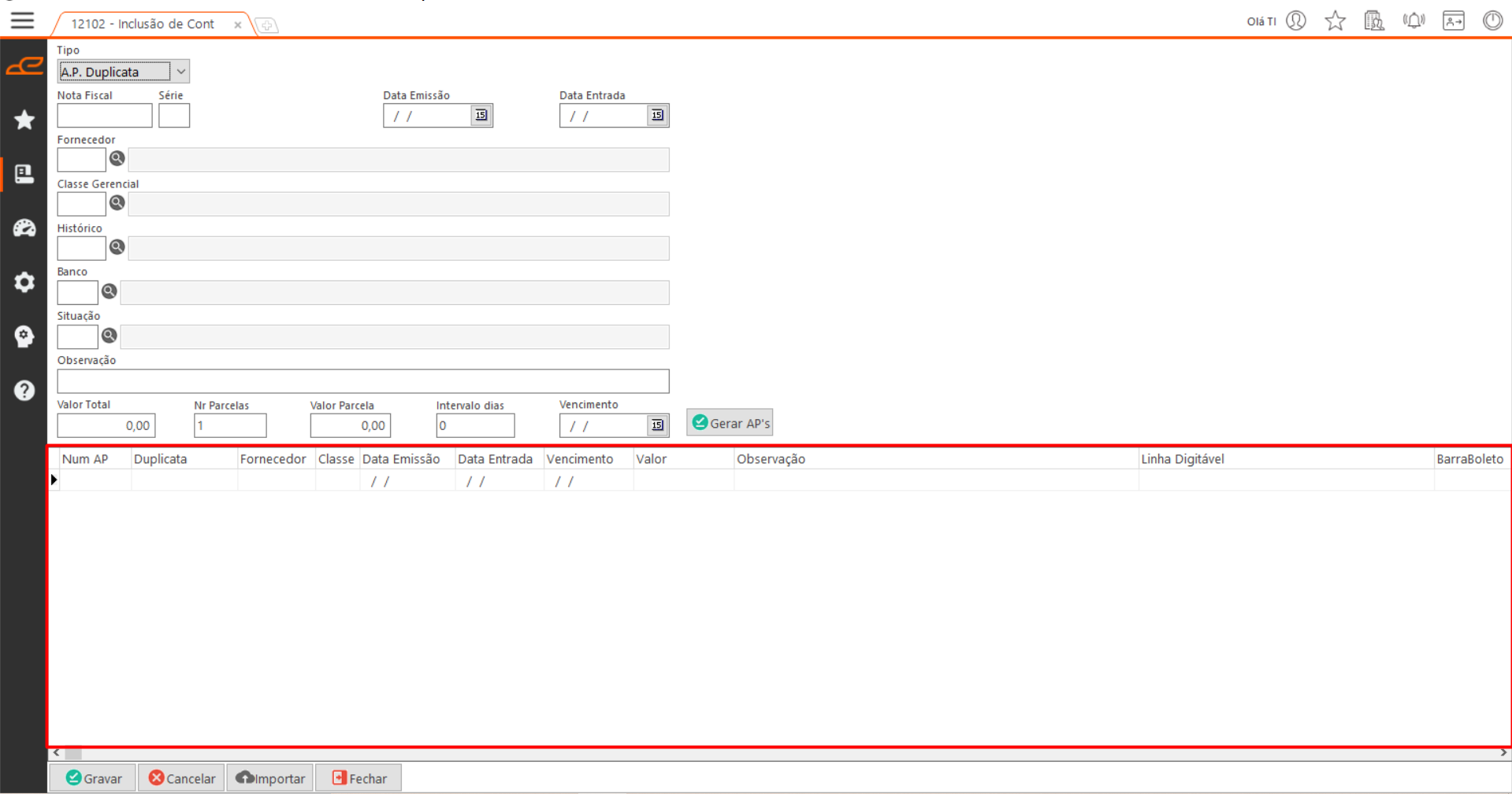This screenshot has width=1512, height=794.
Task: Open Classe Gerencial lookup magnifier
Action: point(117,203)
